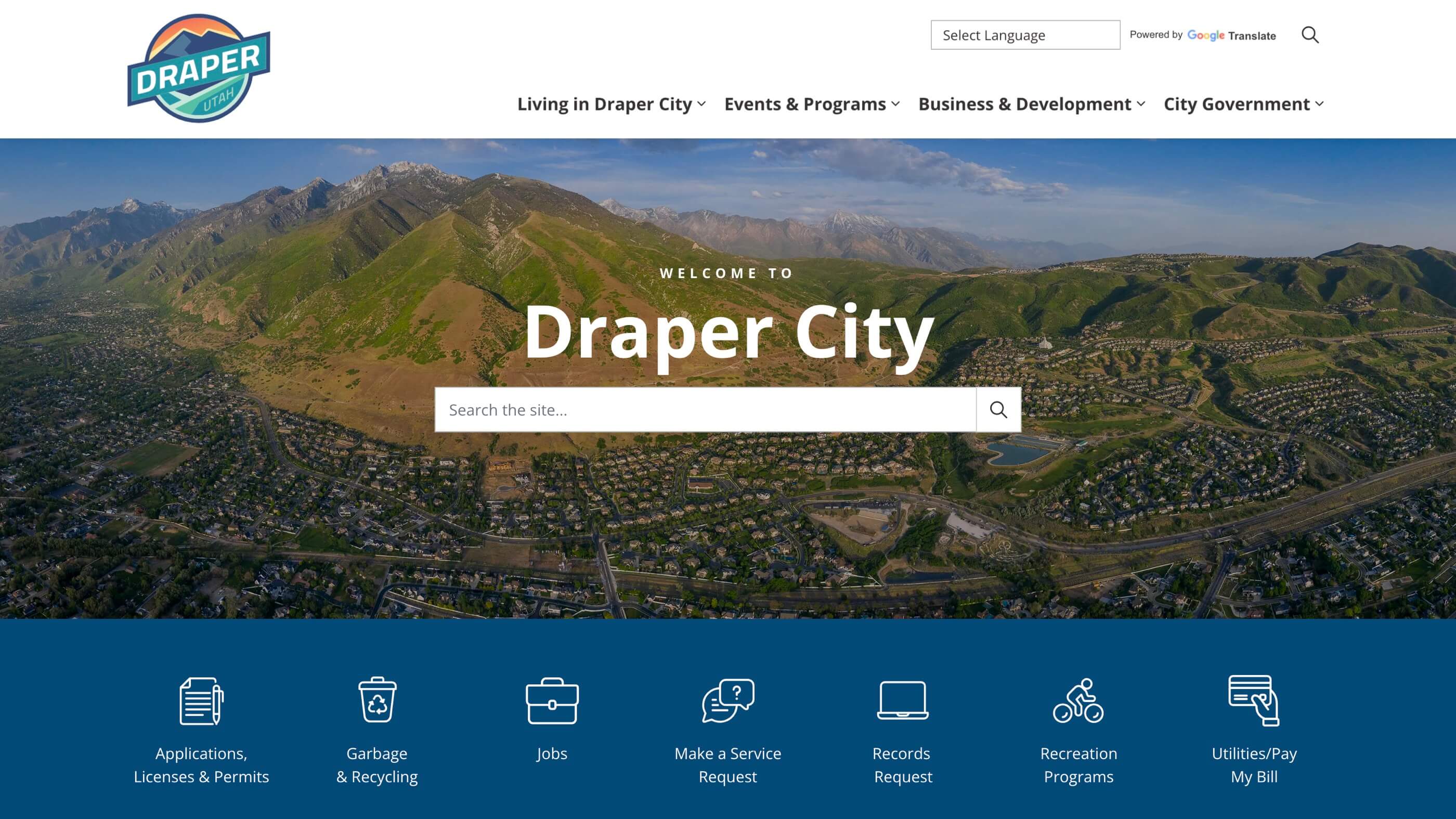Viewport: 1456px width, 819px height.
Task: Expand the Events & Programs chevron
Action: (895, 104)
